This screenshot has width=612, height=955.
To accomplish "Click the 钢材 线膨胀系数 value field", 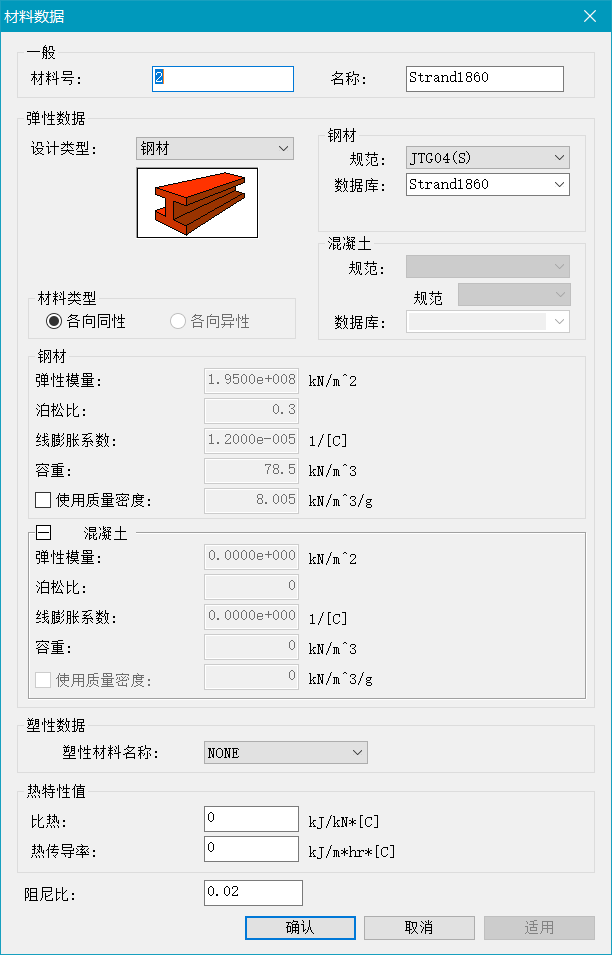I will (252, 440).
